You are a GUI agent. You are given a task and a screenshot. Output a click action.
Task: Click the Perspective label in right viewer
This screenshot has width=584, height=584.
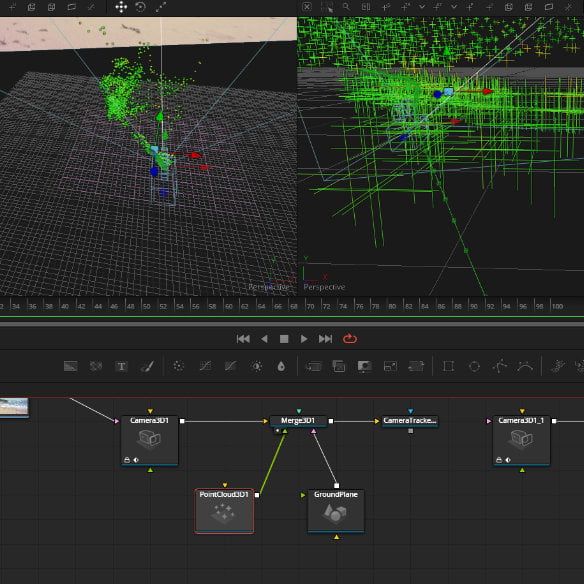(x=324, y=287)
